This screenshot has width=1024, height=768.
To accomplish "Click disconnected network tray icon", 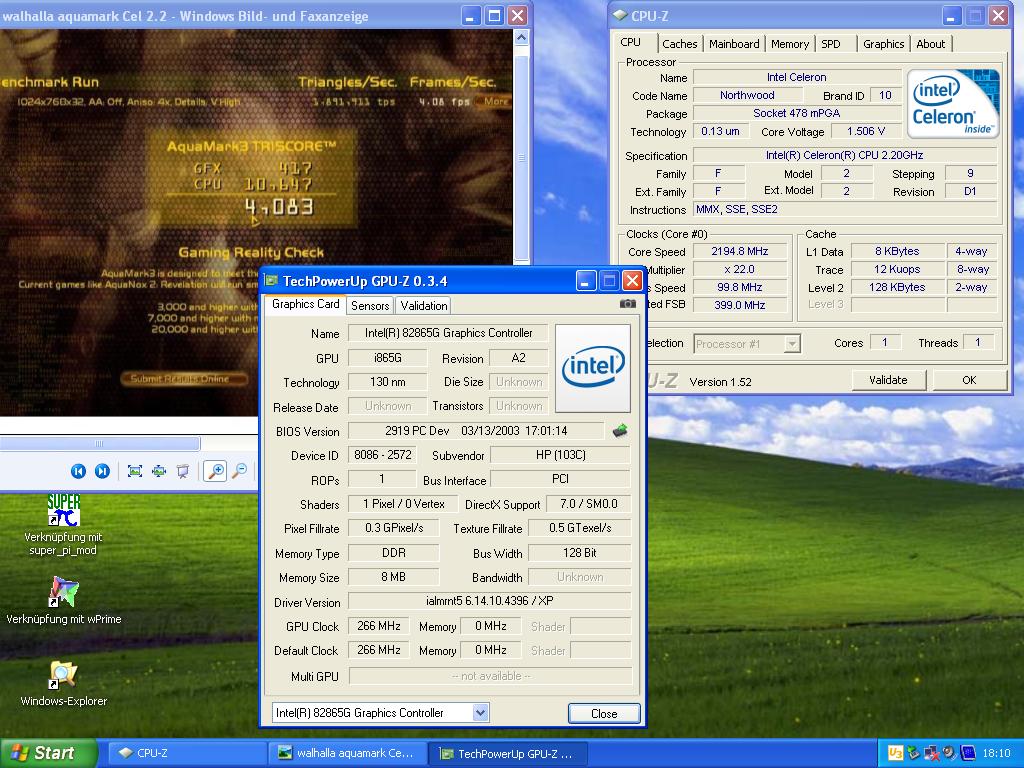I will click(932, 753).
